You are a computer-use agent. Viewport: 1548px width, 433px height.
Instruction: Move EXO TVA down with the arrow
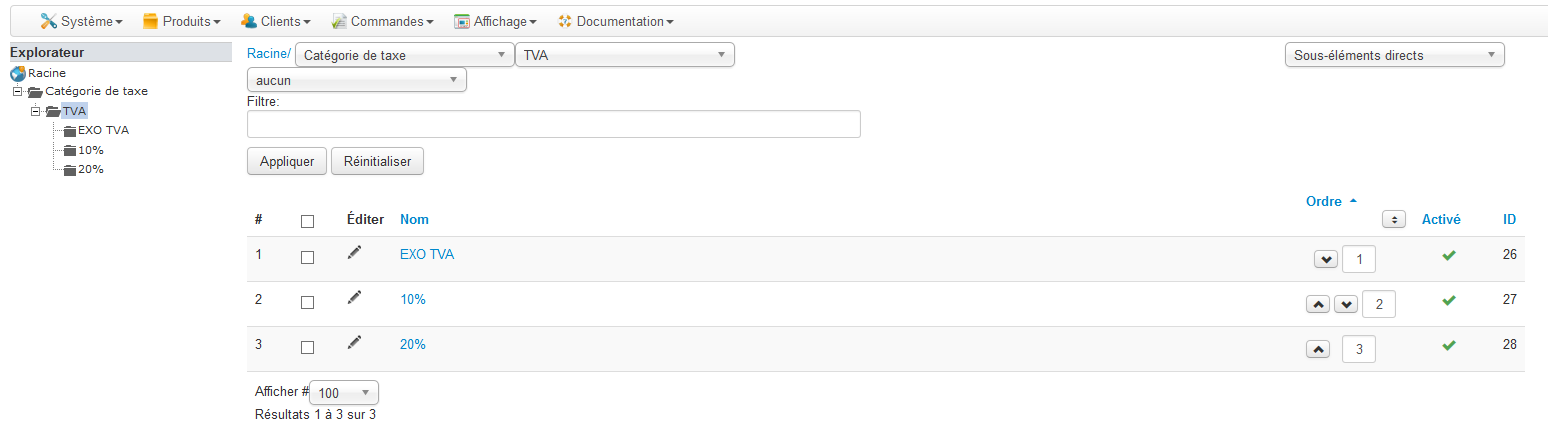tap(1325, 259)
